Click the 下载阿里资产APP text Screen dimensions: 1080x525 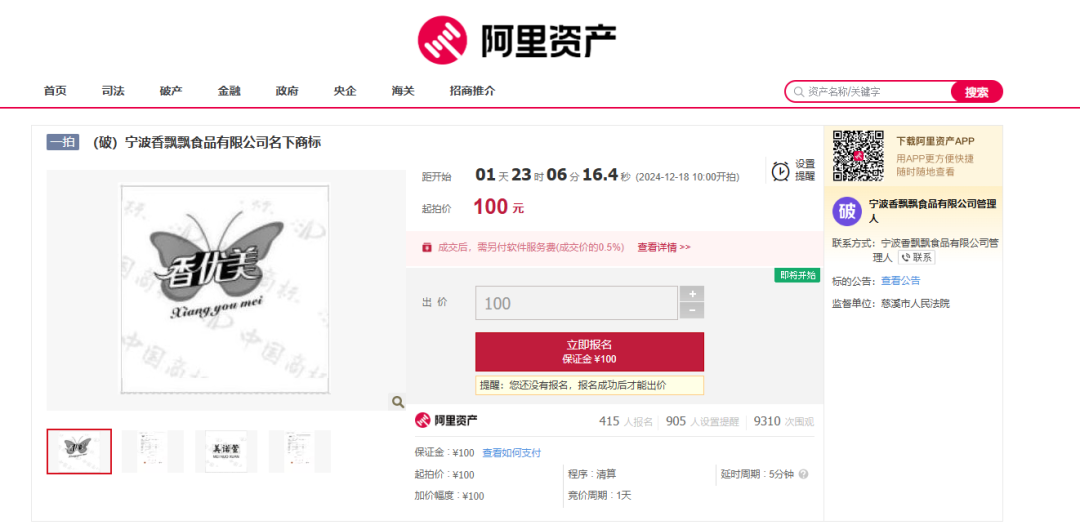tap(935, 141)
